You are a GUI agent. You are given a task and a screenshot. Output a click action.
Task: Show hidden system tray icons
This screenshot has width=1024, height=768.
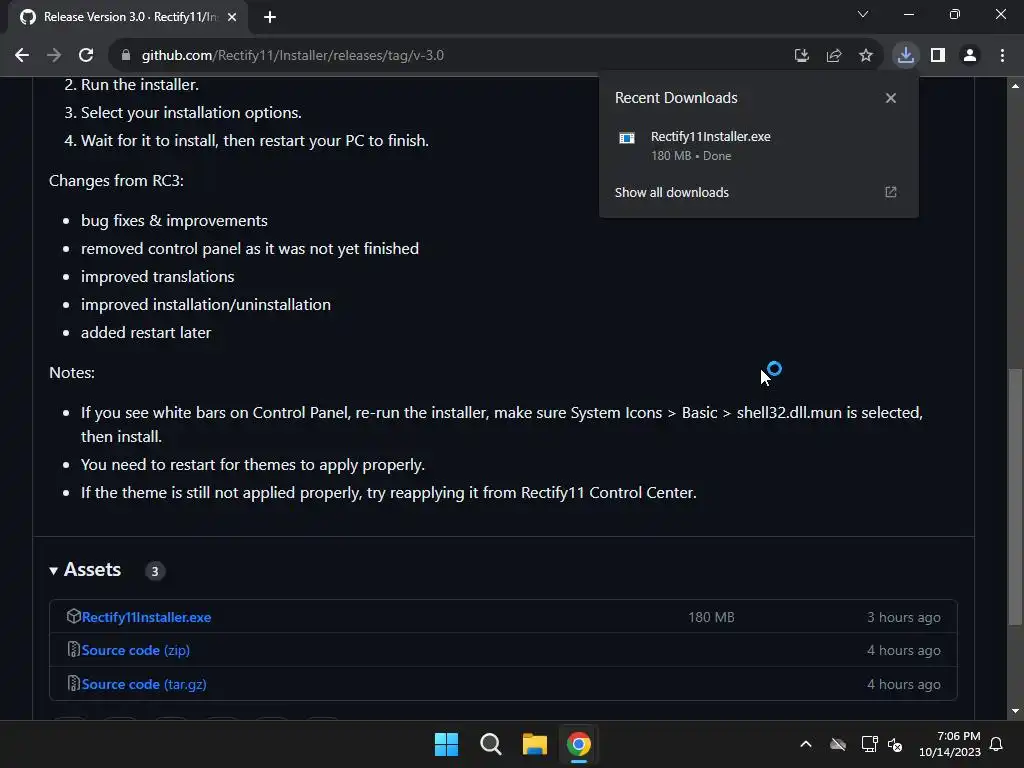click(x=806, y=744)
